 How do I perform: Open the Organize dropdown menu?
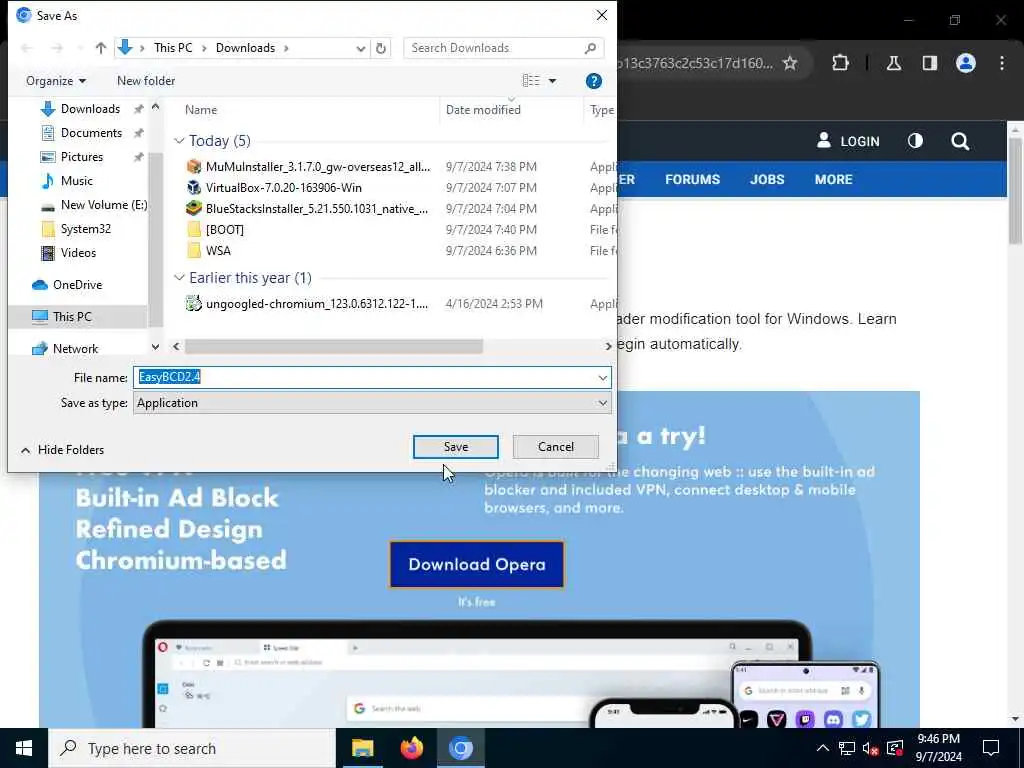click(x=56, y=81)
